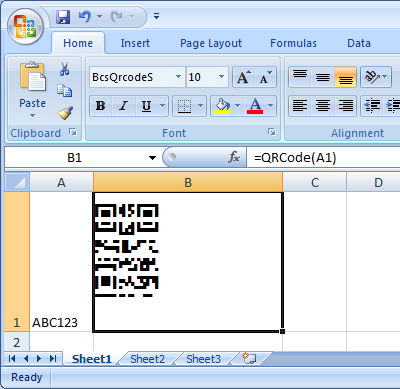The height and width of the screenshot is (389, 400).
Task: Click the BcsQrcodeS font name box
Action: click(132, 77)
